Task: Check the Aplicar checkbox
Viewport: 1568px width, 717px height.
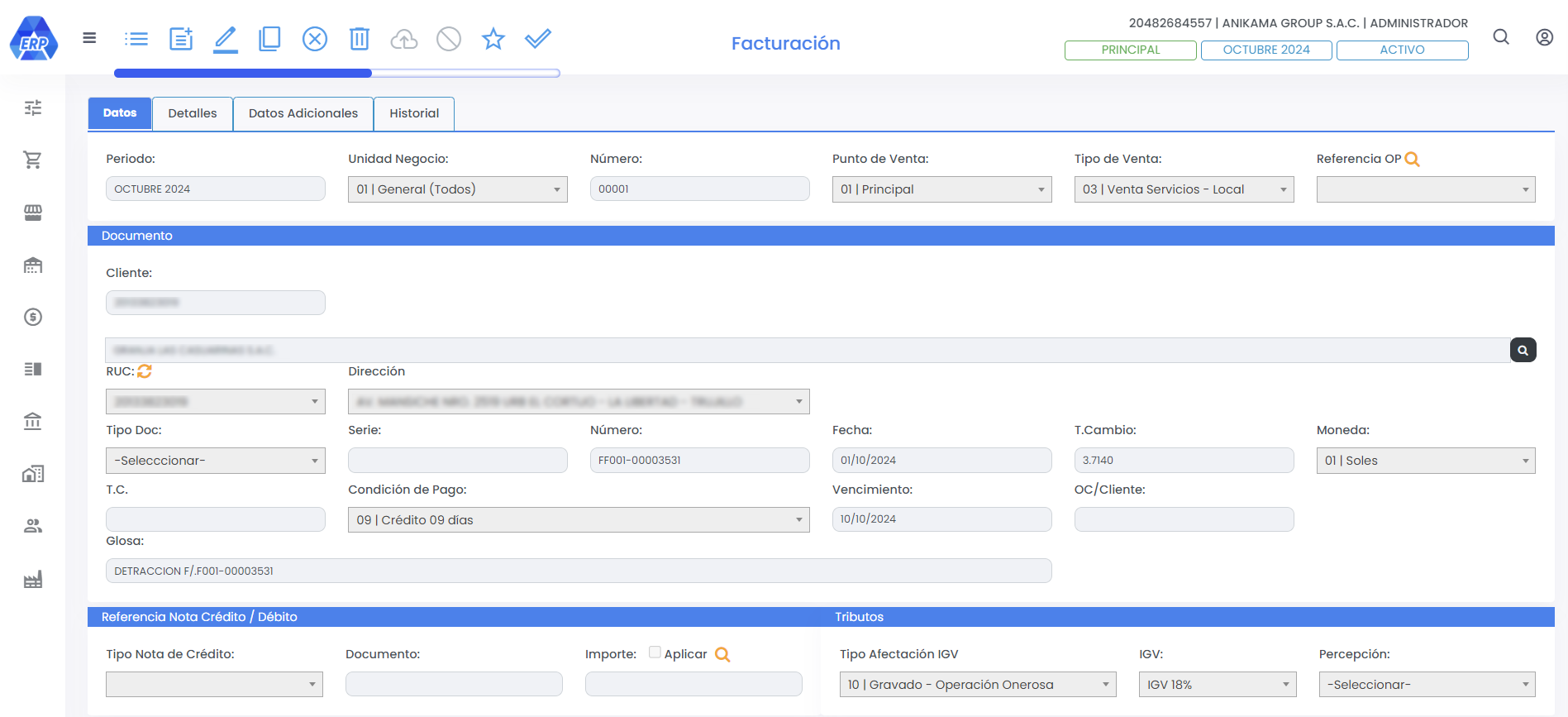Action: [655, 652]
